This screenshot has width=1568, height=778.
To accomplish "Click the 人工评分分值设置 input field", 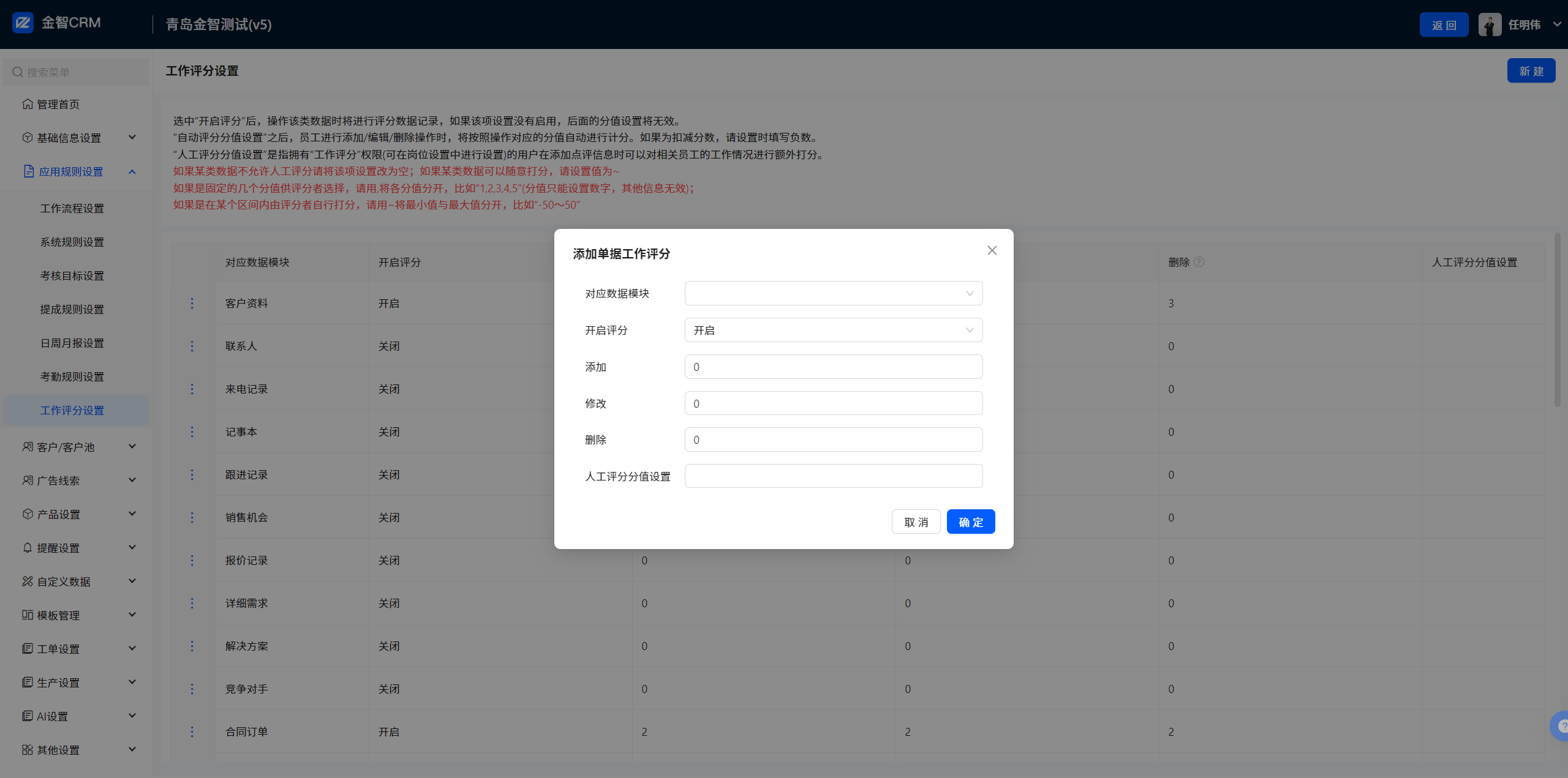I will [833, 476].
